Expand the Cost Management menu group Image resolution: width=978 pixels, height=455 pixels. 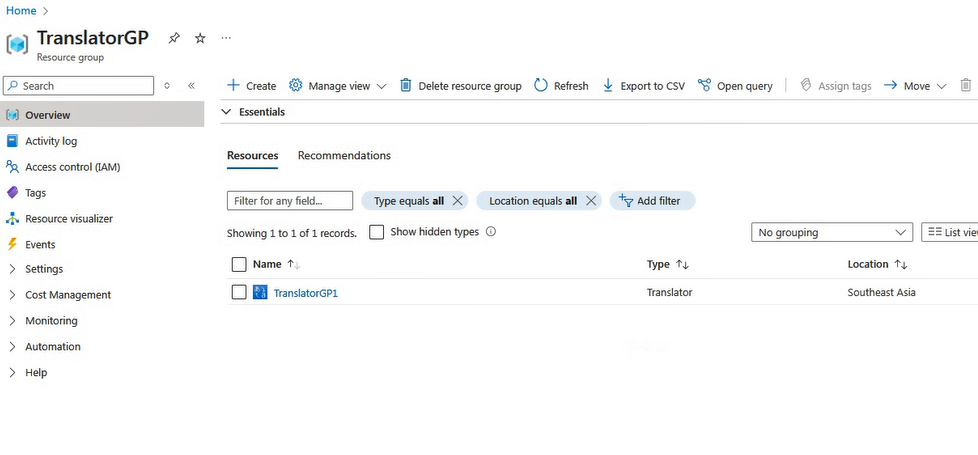click(x=12, y=295)
